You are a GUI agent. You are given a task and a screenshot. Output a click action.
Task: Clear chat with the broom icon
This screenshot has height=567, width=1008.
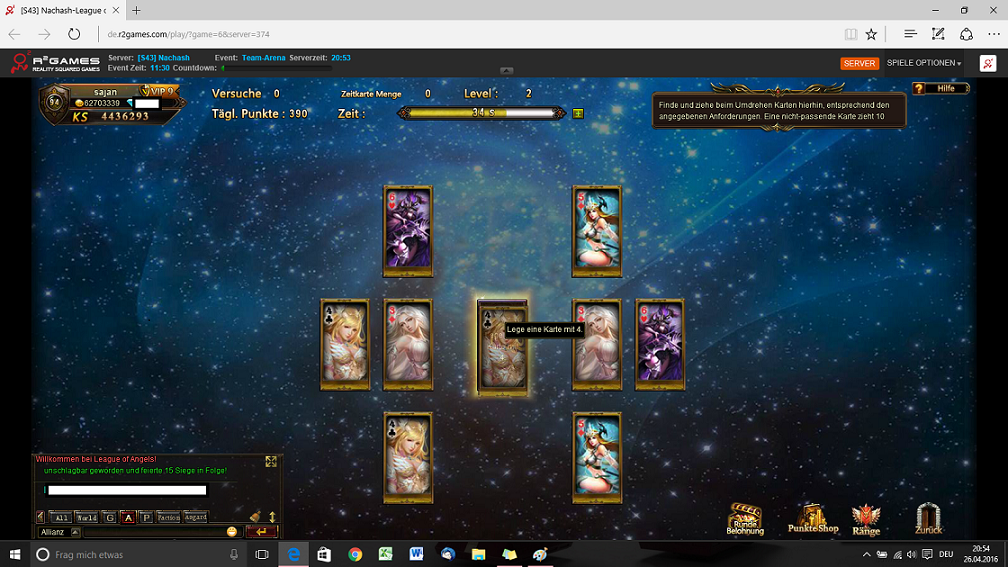tap(255, 517)
